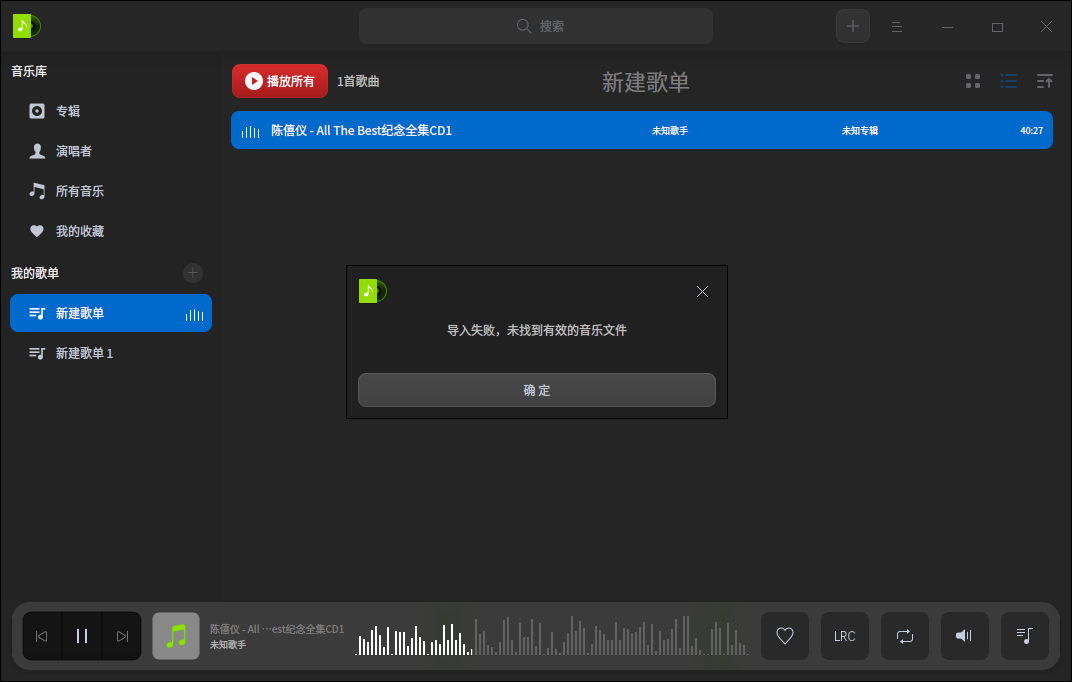
Task: Open the app menu beside the window controls
Action: pos(897,26)
